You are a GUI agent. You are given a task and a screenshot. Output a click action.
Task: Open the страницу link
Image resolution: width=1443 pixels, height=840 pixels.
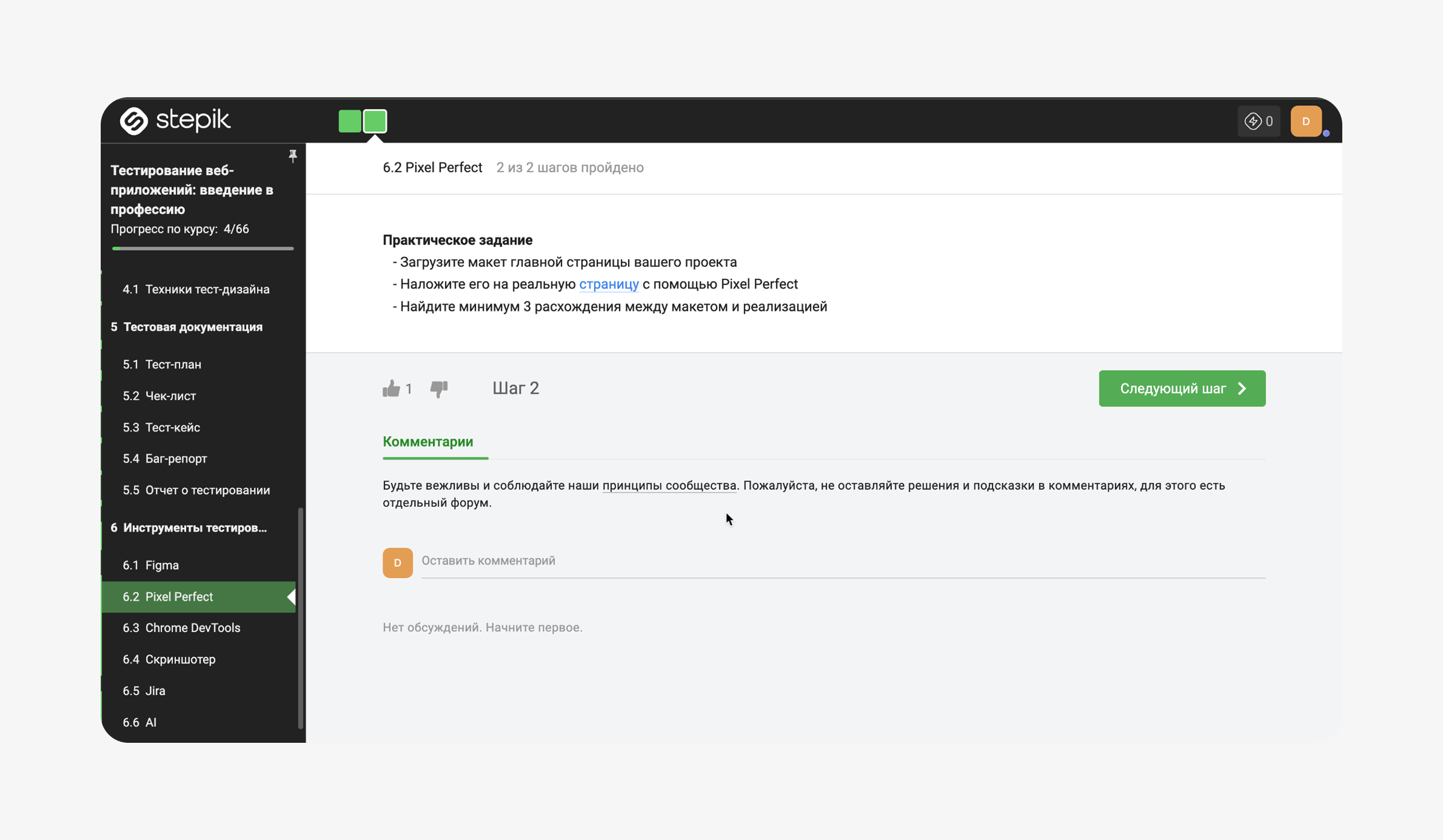coord(609,284)
